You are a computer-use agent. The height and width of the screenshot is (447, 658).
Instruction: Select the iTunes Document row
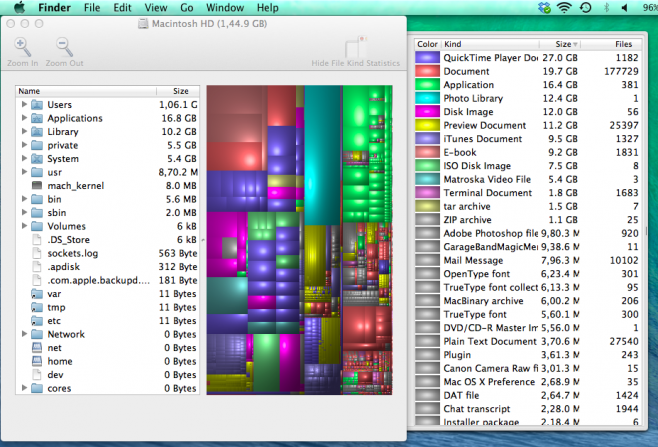pos(528,139)
